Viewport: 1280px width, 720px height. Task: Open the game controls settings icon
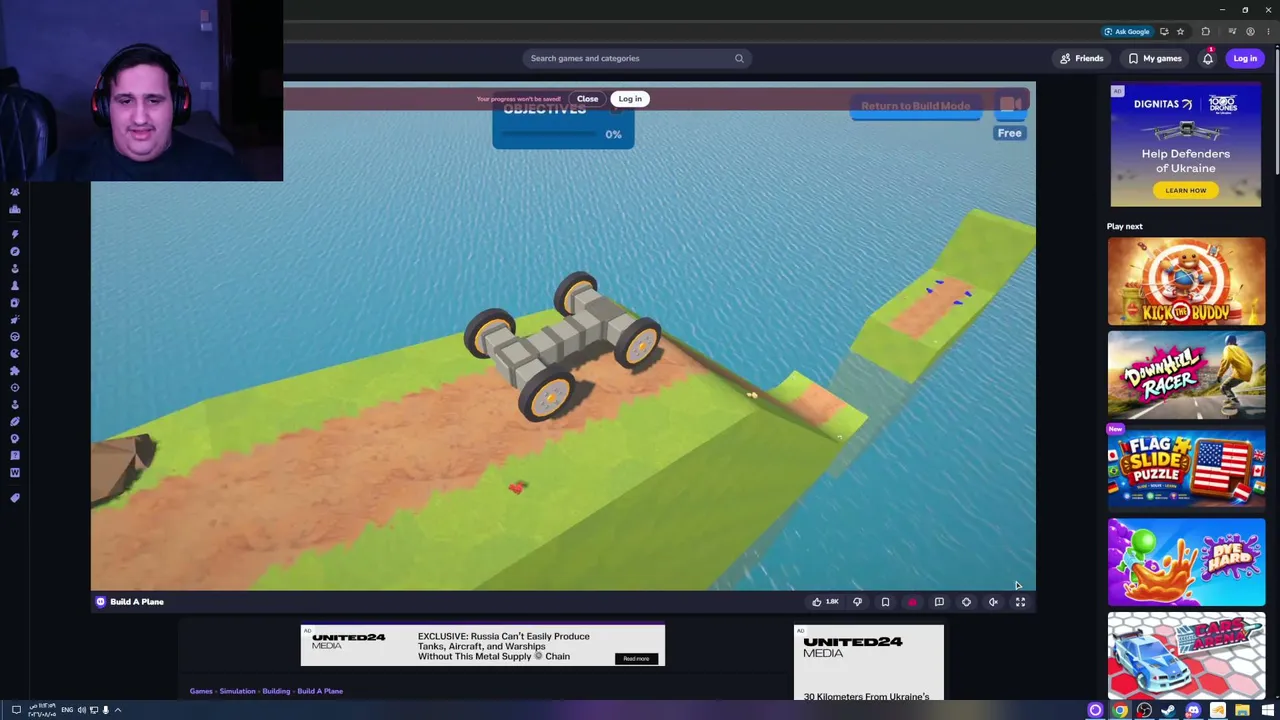coord(966,602)
